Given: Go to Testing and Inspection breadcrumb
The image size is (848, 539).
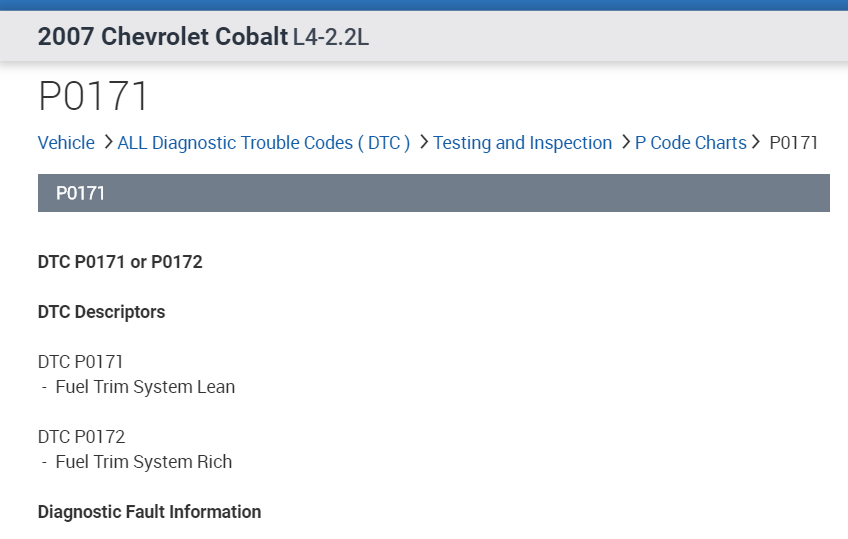Looking at the screenshot, I should coord(522,143).
